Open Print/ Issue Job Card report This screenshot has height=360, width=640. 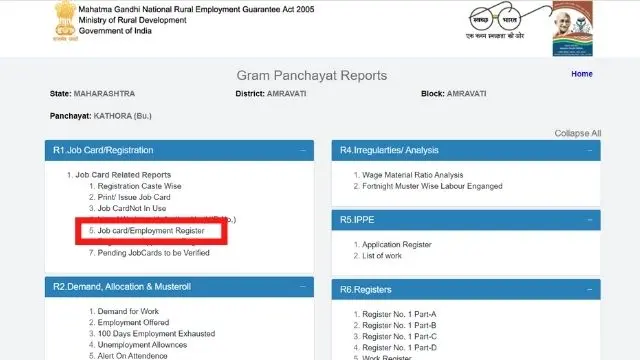tap(134, 197)
